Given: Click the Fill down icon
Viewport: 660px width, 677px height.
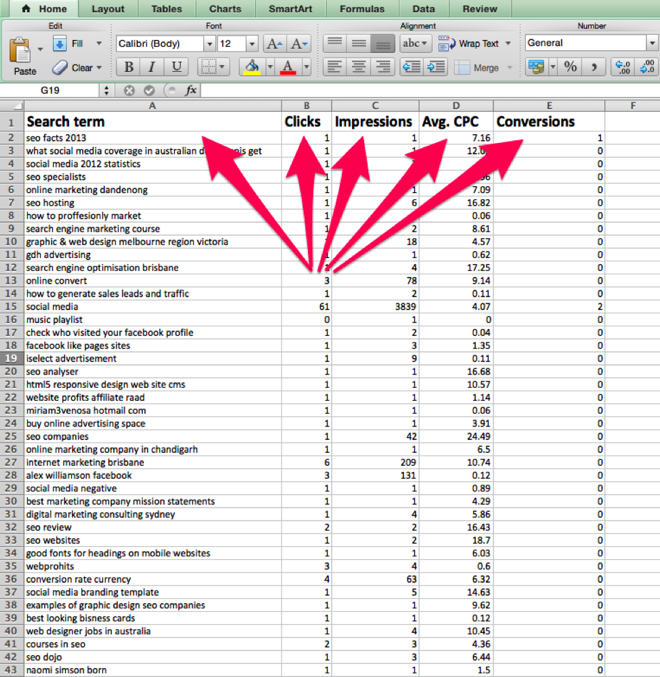Looking at the screenshot, I should coord(60,44).
